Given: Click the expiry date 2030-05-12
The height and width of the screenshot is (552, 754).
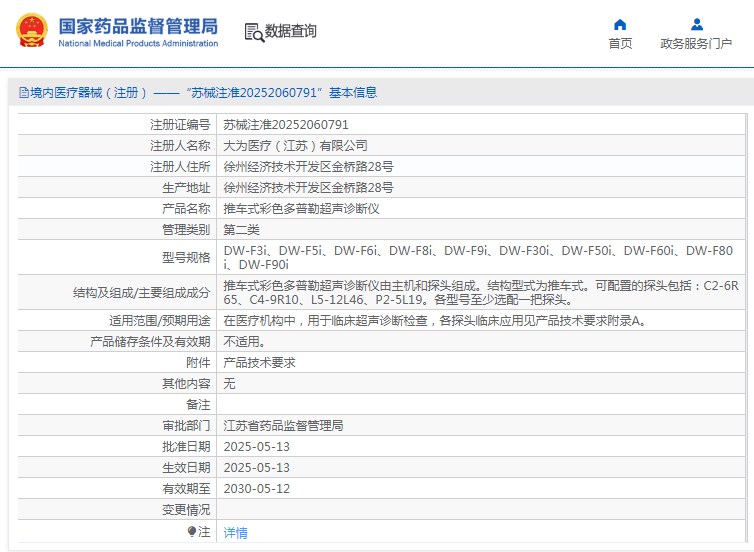Looking at the screenshot, I should point(256,489).
